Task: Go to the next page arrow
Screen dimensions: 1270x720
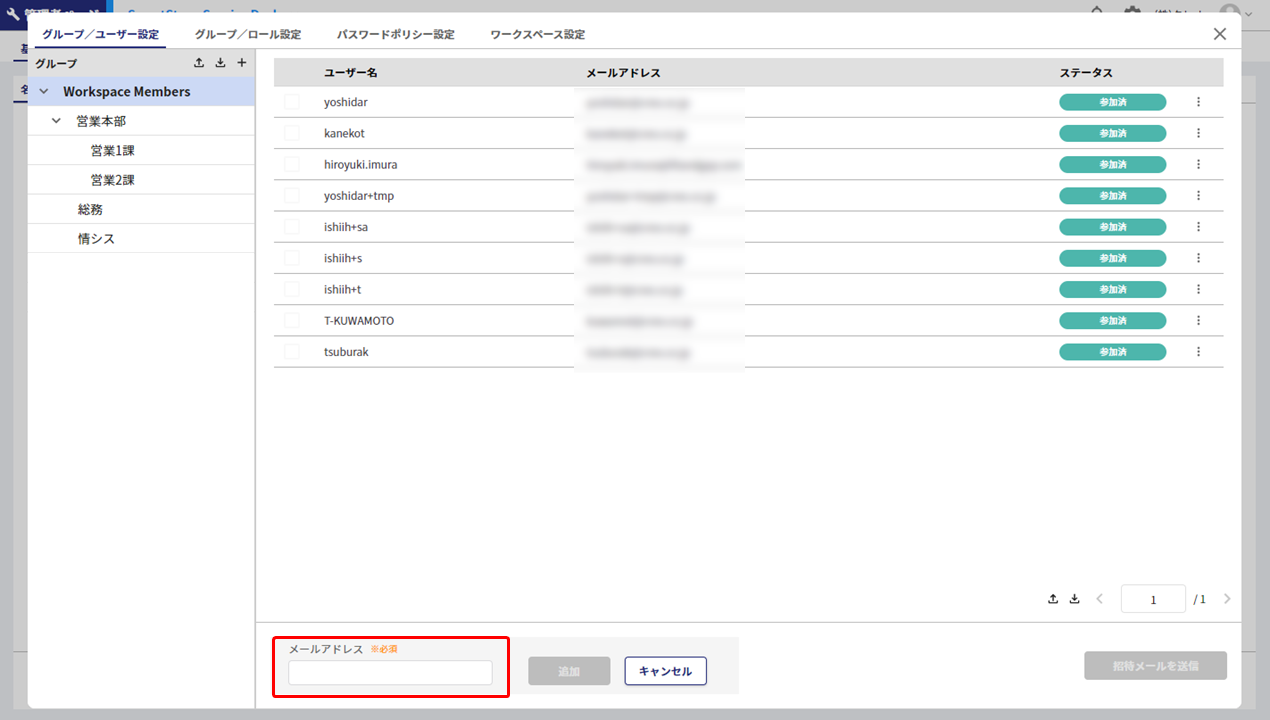Action: click(1227, 599)
